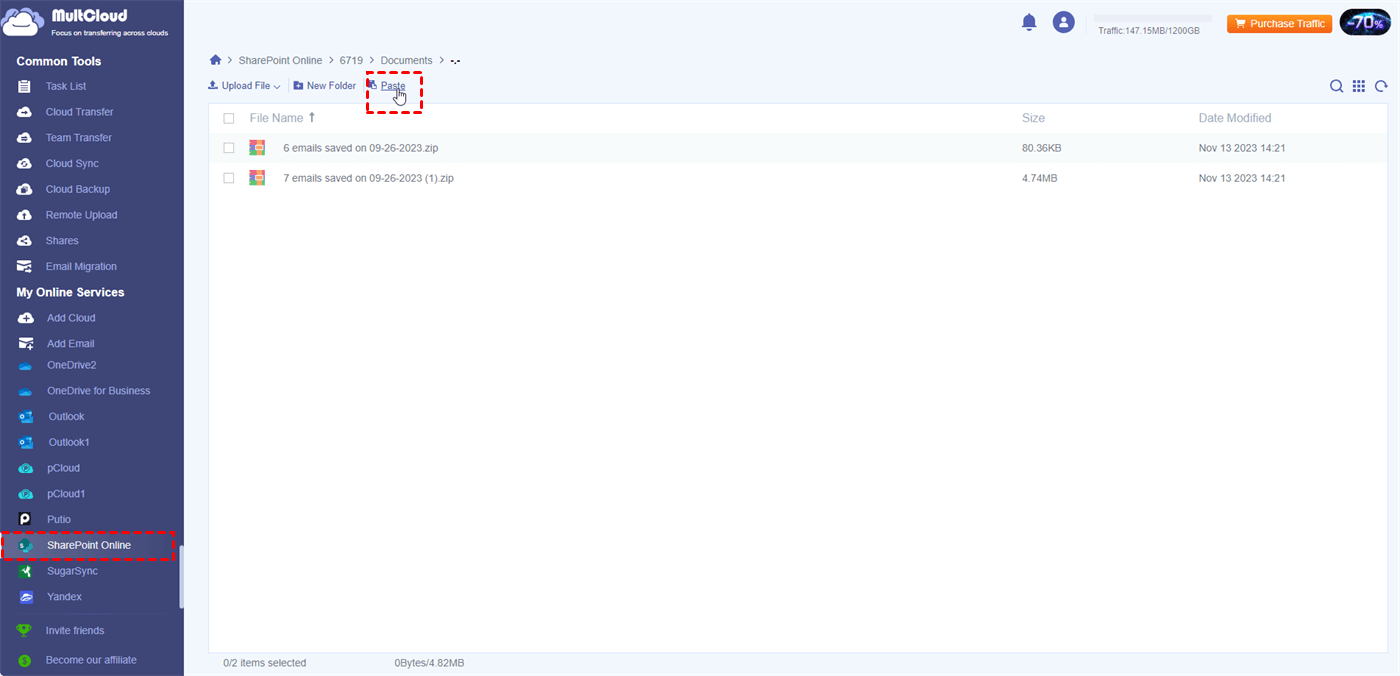Click the Cloud Transfer cloud icon
1400x676 pixels.
(x=25, y=112)
